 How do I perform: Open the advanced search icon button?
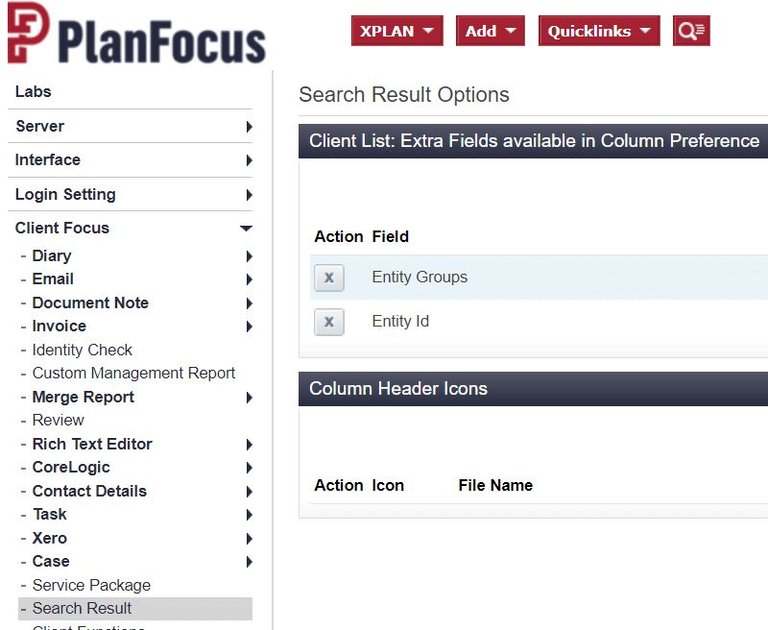click(x=691, y=31)
